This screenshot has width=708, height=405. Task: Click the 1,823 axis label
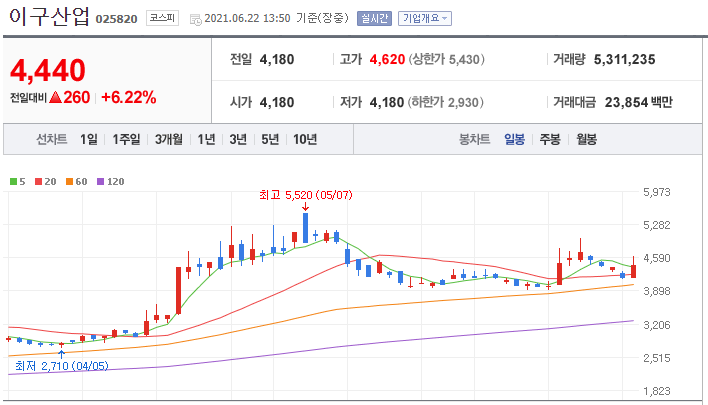pos(657,391)
